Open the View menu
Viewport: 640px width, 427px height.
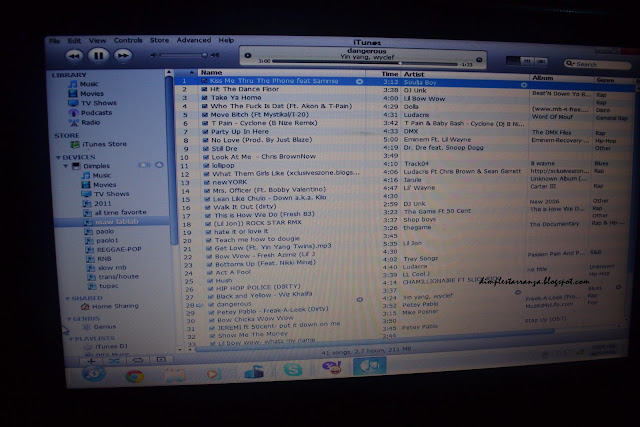98,40
